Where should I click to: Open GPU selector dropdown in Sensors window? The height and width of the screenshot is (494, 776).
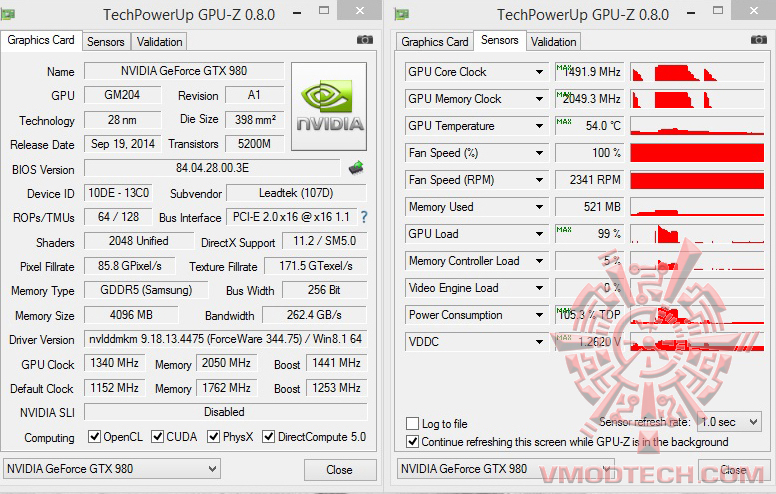505,468
